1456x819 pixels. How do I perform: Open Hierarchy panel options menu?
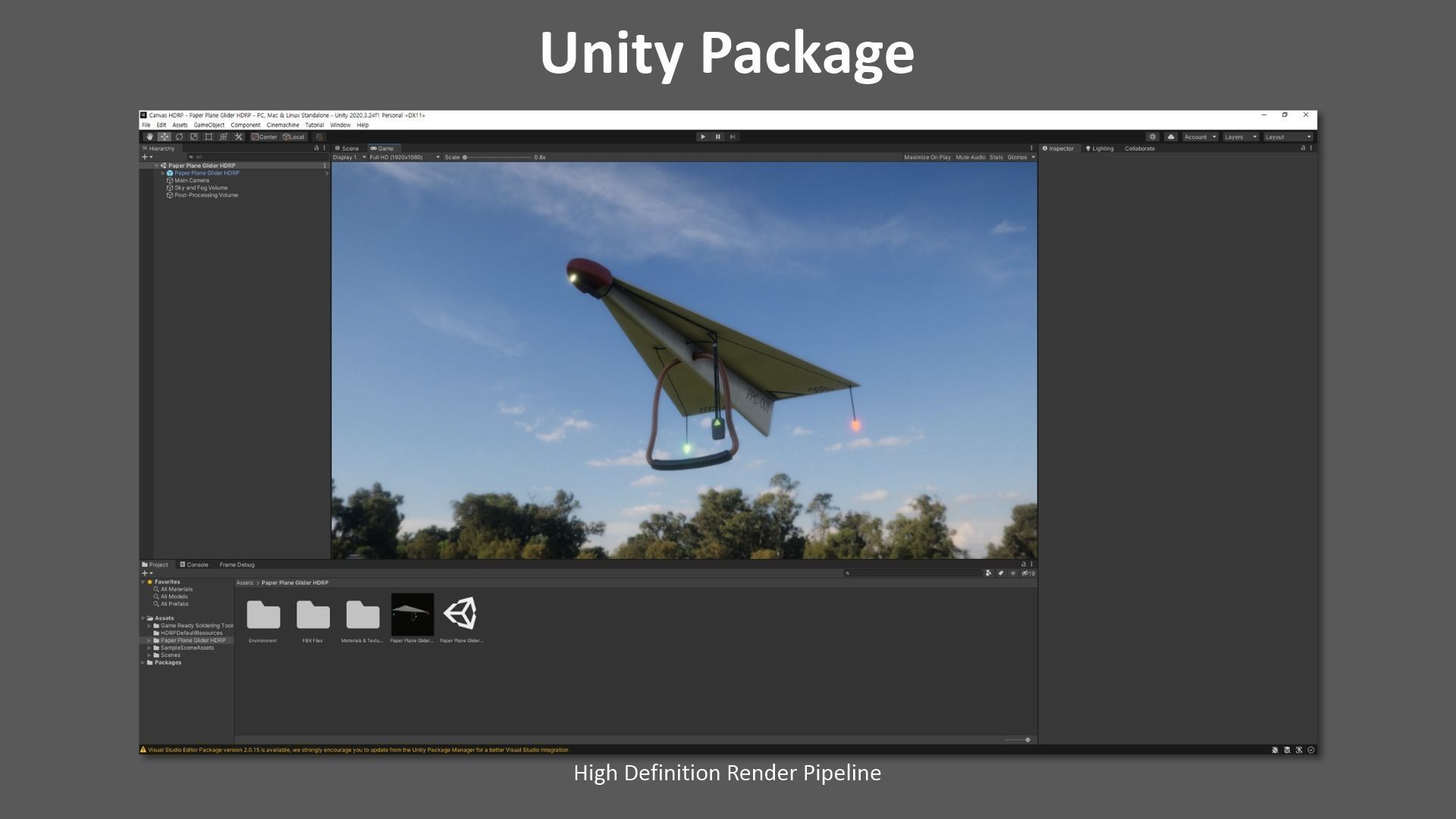(325, 148)
